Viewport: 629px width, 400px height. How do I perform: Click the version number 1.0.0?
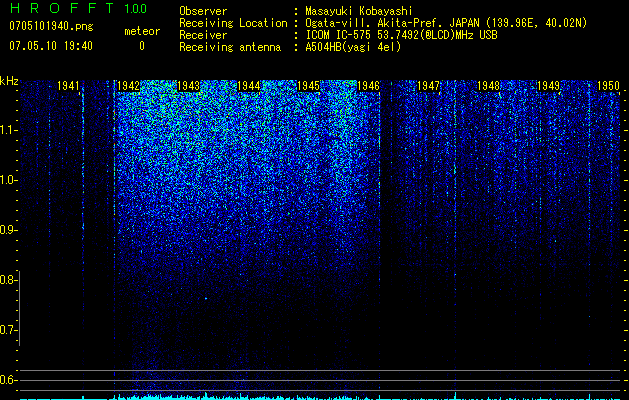[135, 8]
